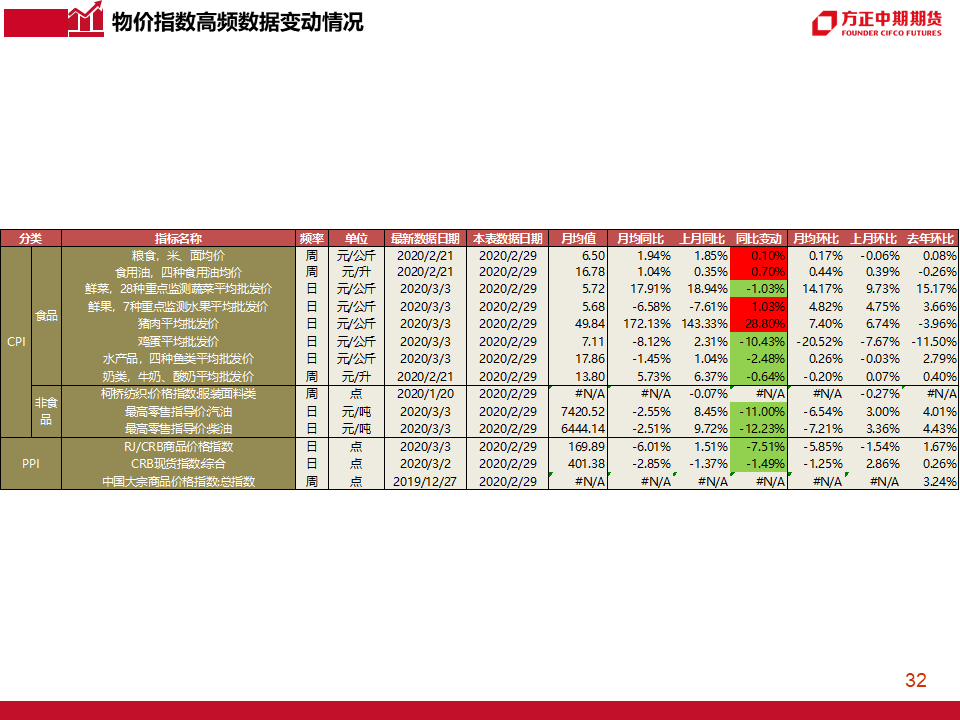
Task: Click the red 28.80% highlighted cell
Action: [x=758, y=324]
